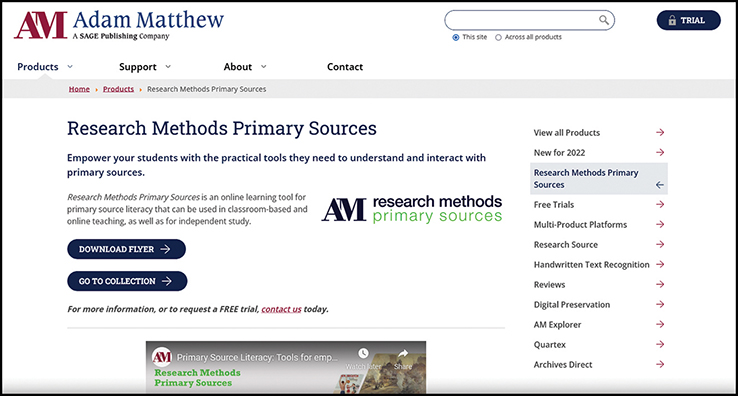Open the Support nav menu
The image size is (738, 396).
(x=137, y=67)
